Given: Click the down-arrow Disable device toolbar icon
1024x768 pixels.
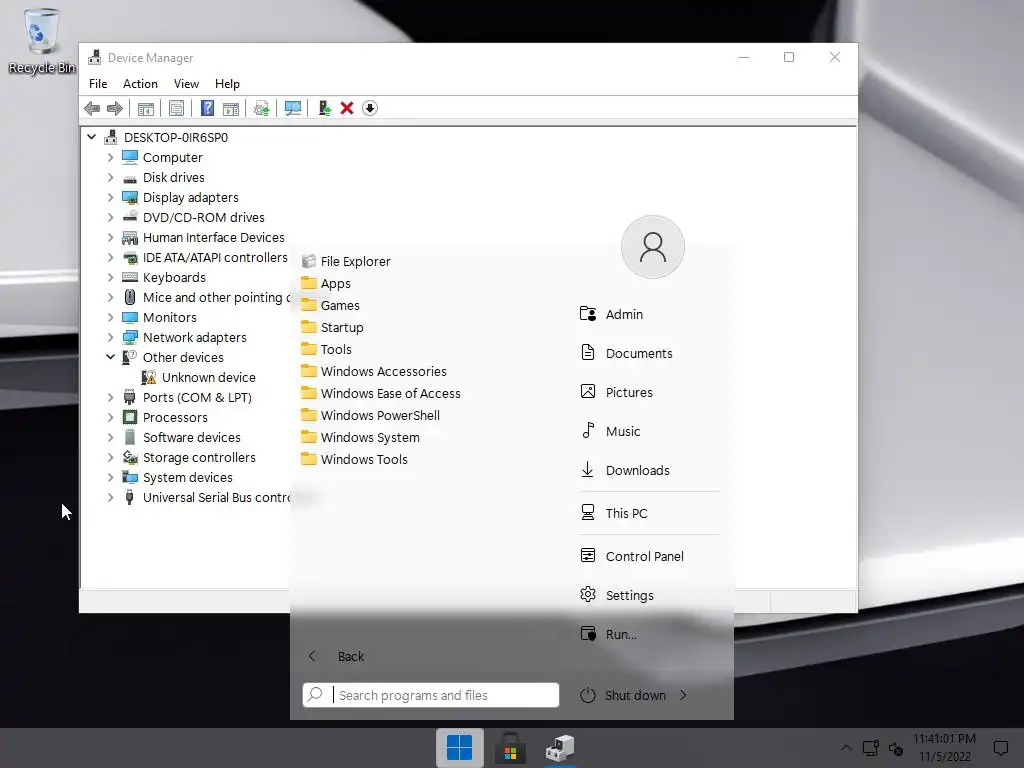Looking at the screenshot, I should pos(370,108).
